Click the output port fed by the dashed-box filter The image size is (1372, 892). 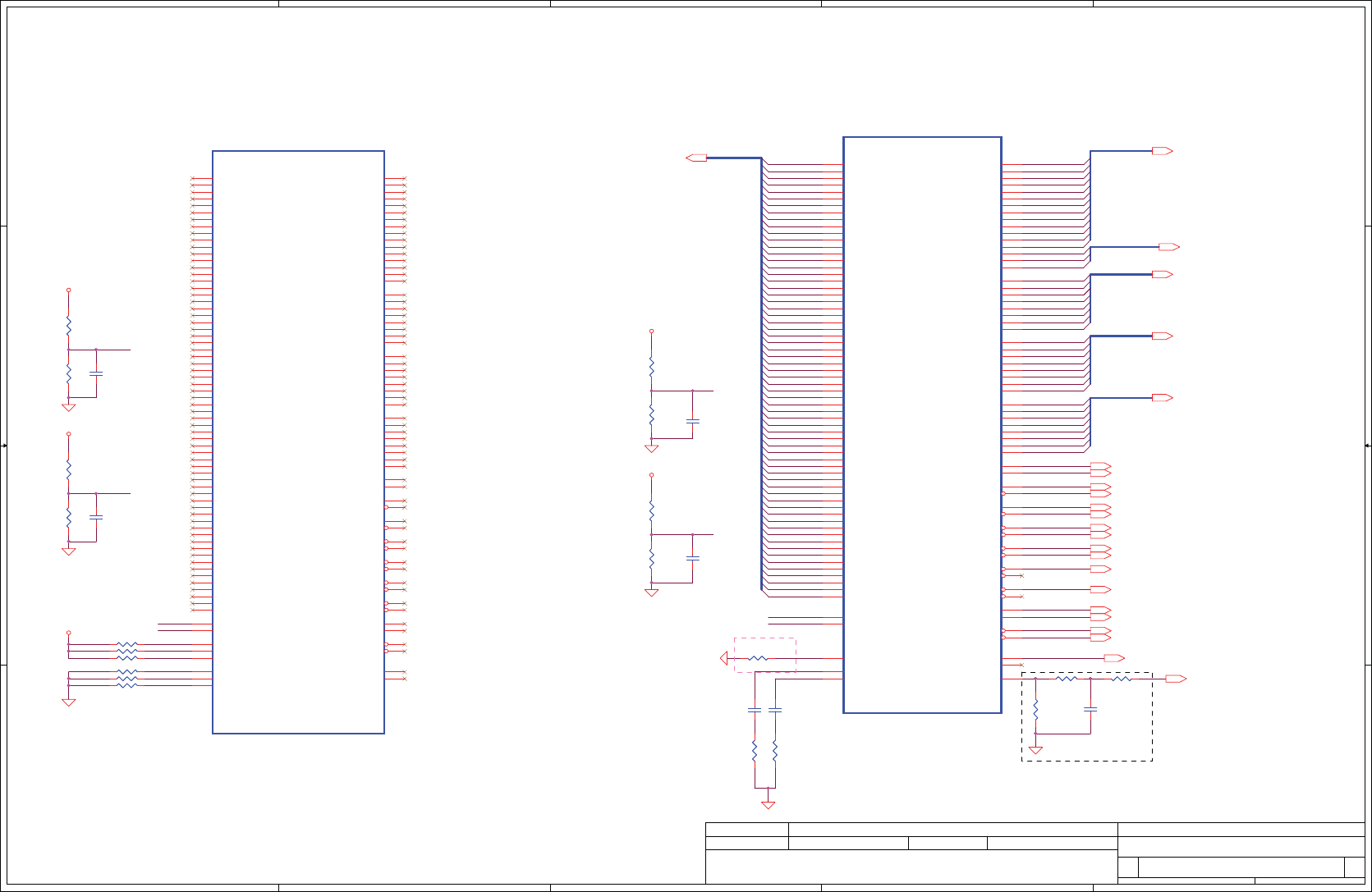1176,679
